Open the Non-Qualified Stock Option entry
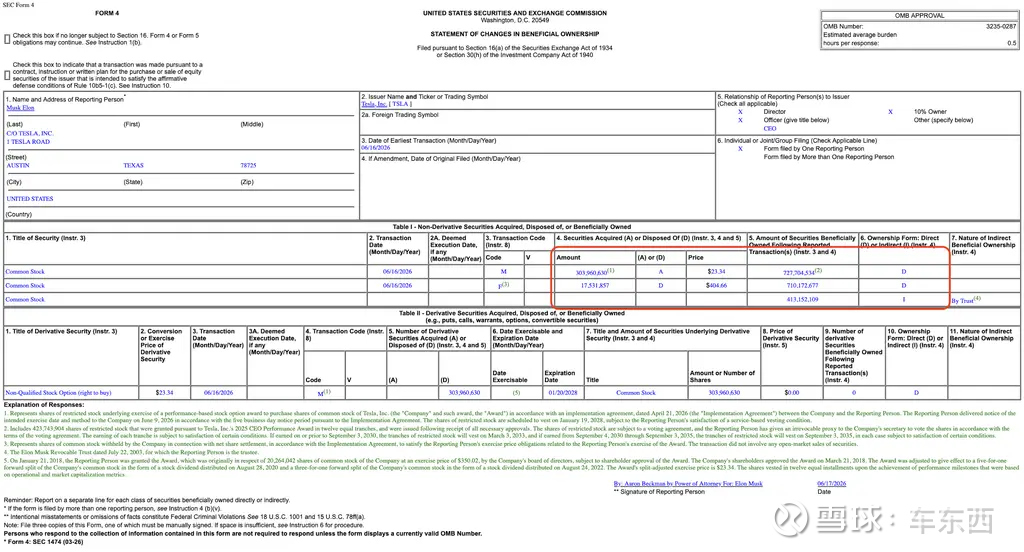1024x552 pixels. [58, 393]
